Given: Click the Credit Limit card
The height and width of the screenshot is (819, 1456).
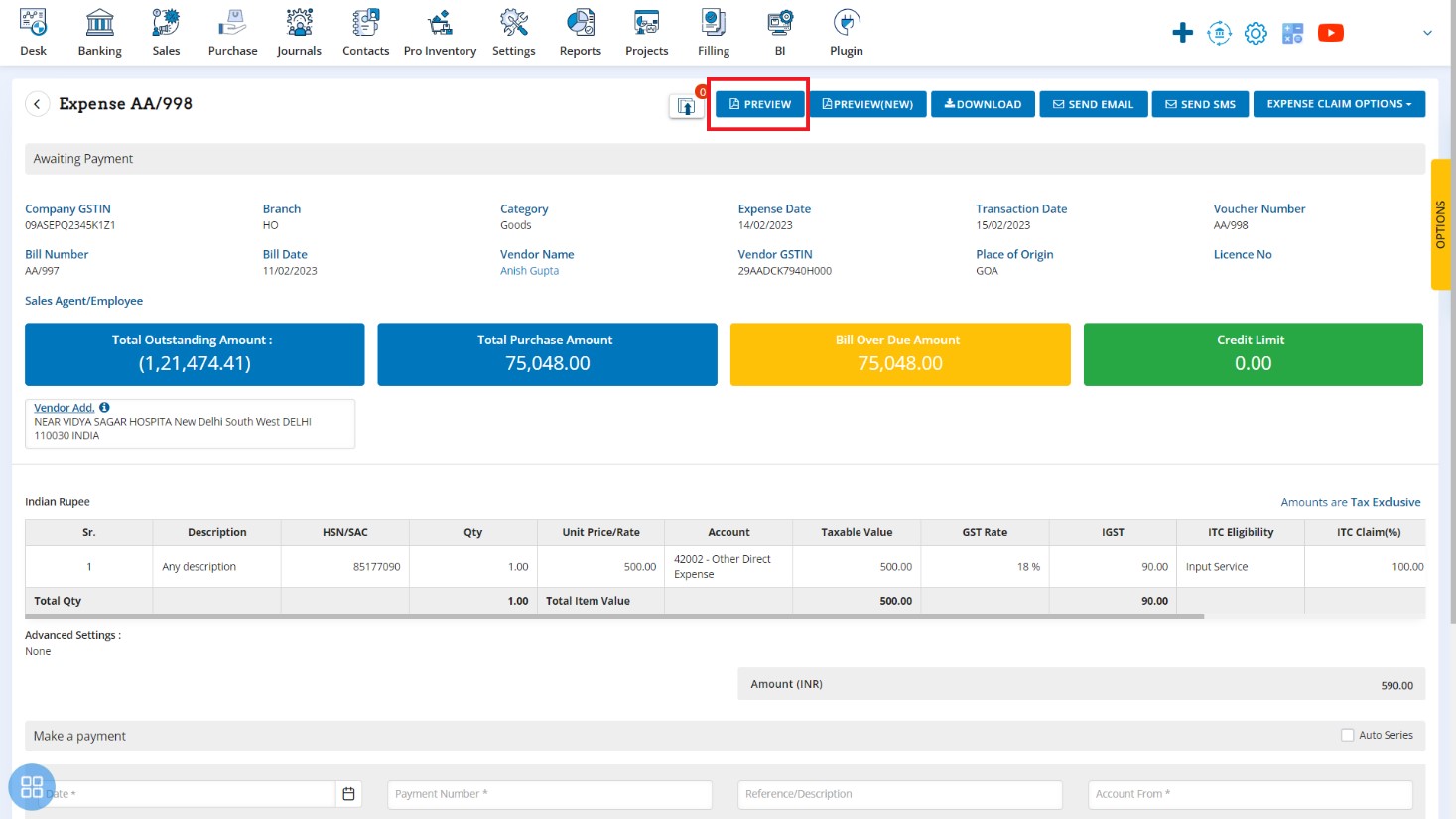Looking at the screenshot, I should pos(1253,354).
